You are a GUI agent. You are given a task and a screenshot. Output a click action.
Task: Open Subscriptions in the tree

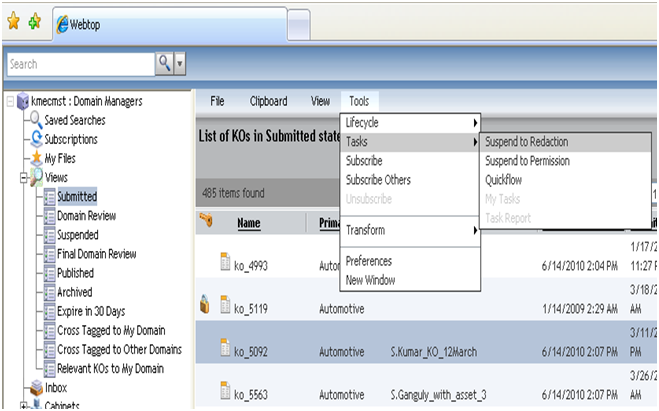(71, 139)
